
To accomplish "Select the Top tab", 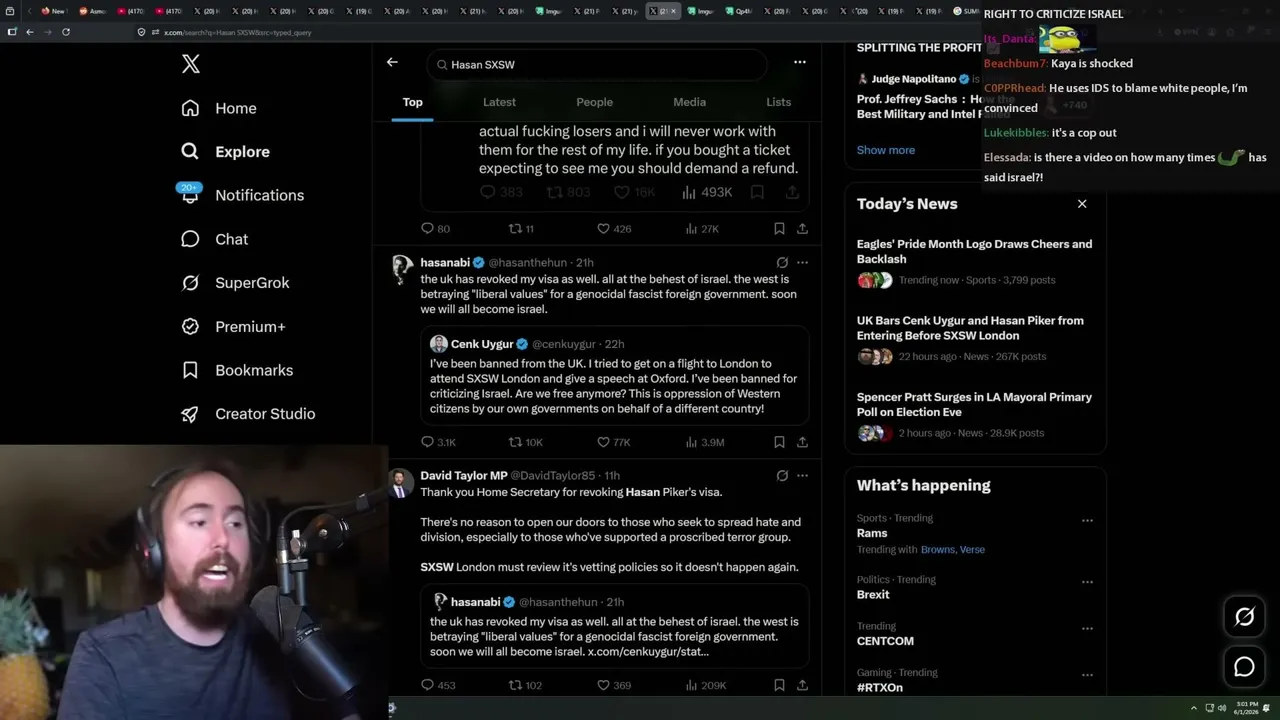I will 412,102.
